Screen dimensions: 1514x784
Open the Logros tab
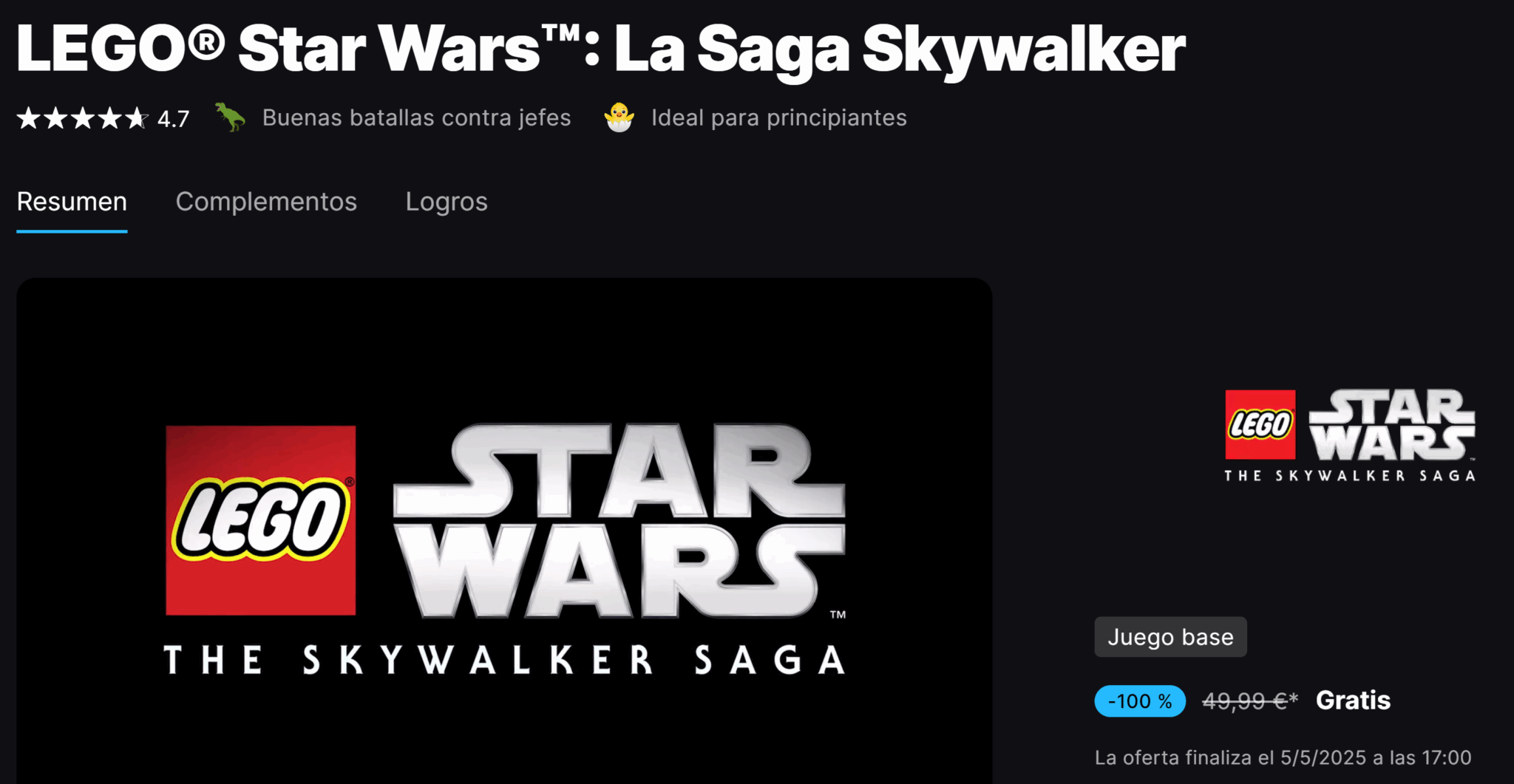tap(447, 202)
